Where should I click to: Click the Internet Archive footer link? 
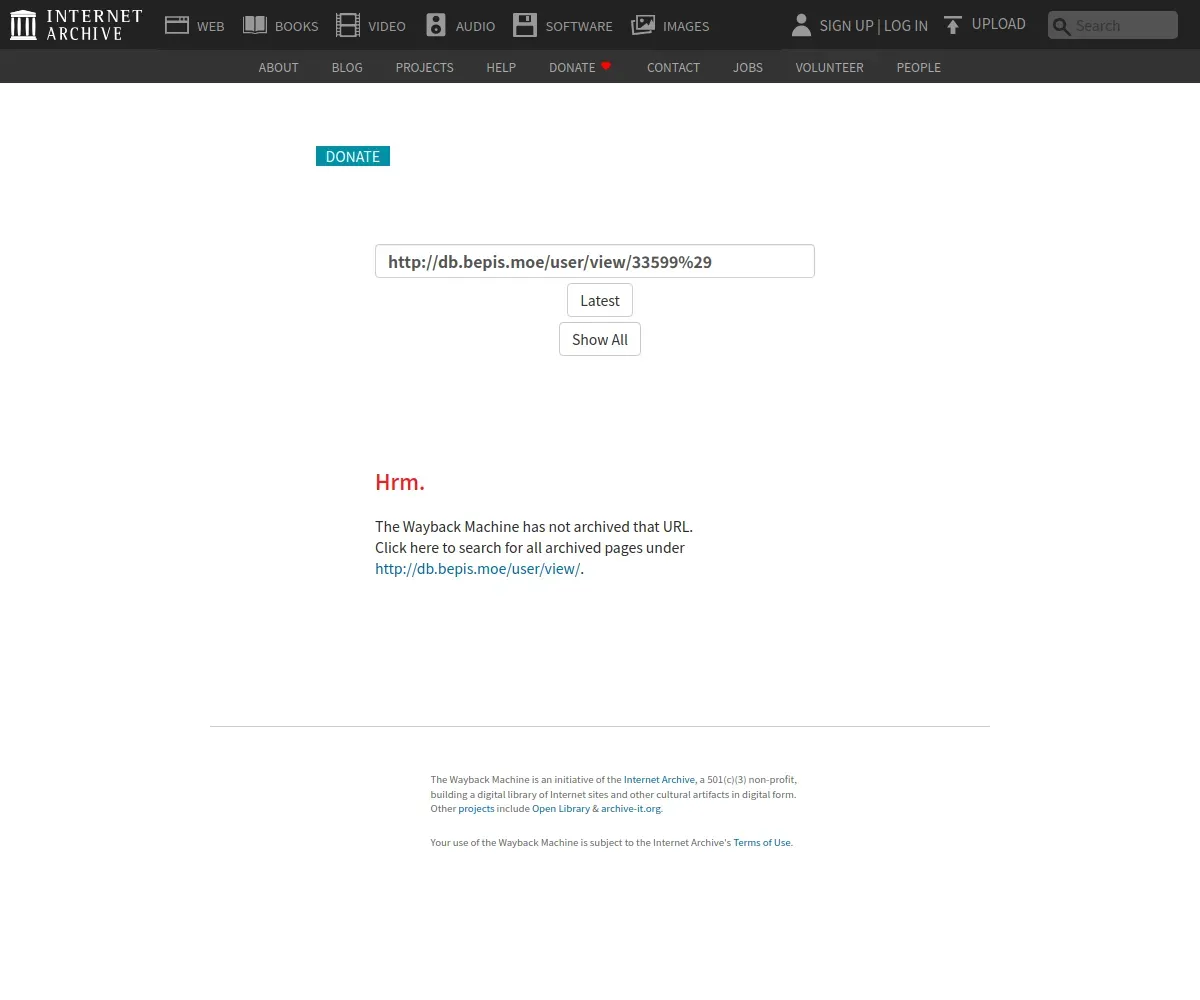point(659,779)
